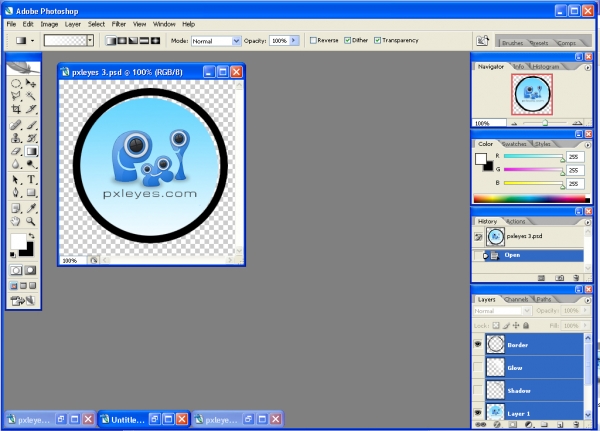The width and height of the screenshot is (600, 431).
Task: Select the Healing Brush tool
Action: (x=16, y=125)
